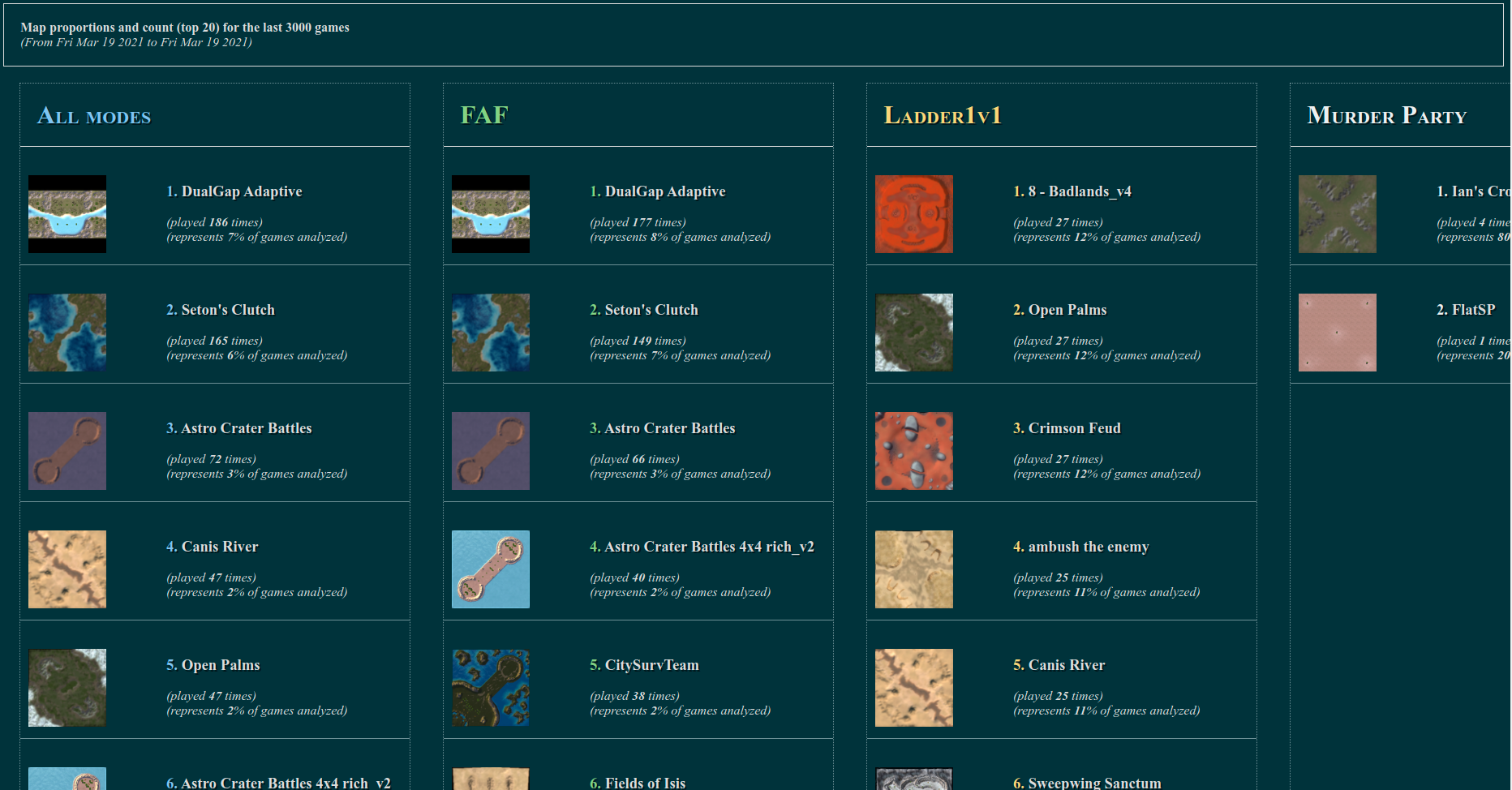Click 'played 149 times' text
Viewport: 1512px width, 790px height.
tap(638, 341)
